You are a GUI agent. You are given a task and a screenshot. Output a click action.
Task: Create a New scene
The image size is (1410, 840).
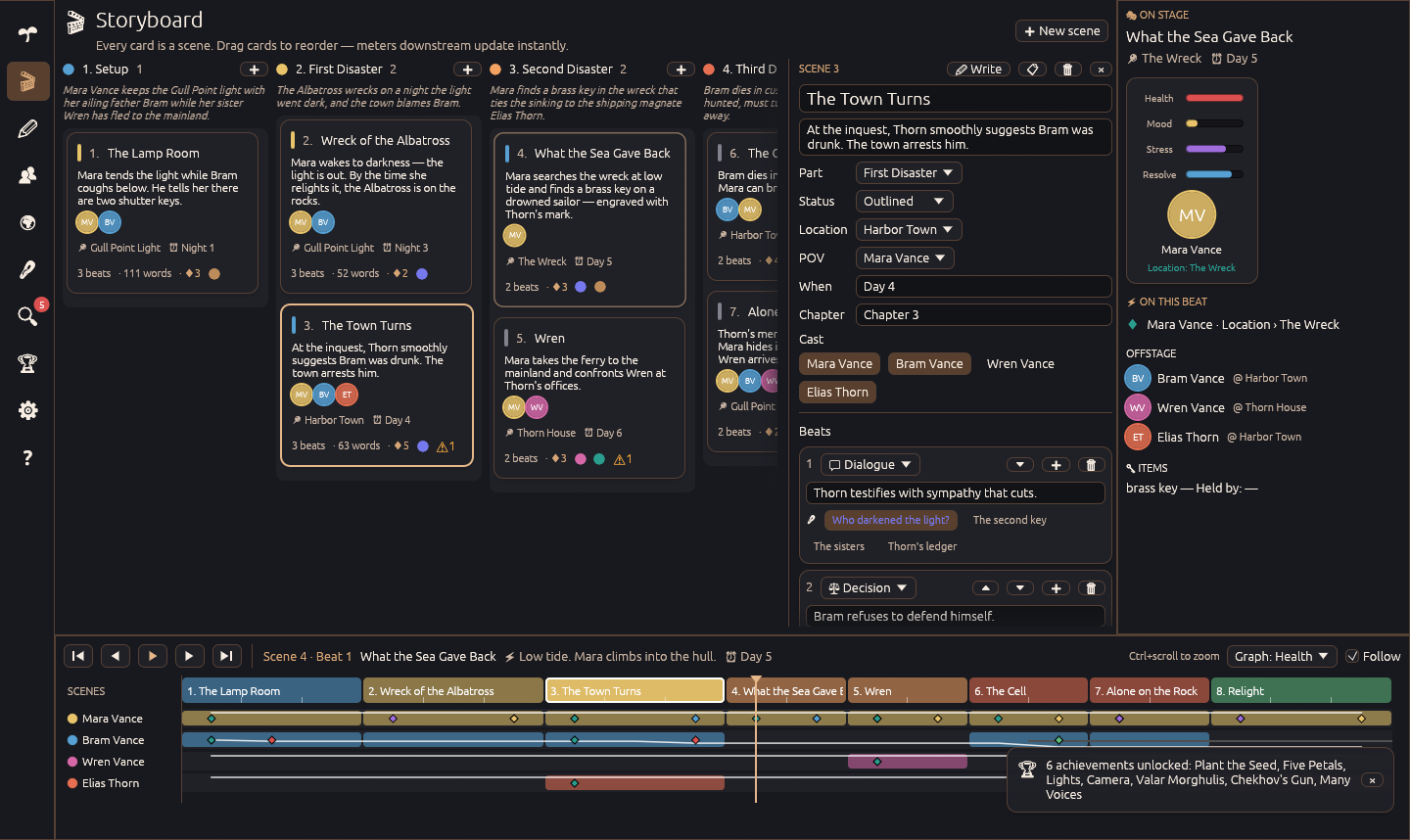pyautogui.click(x=1061, y=31)
